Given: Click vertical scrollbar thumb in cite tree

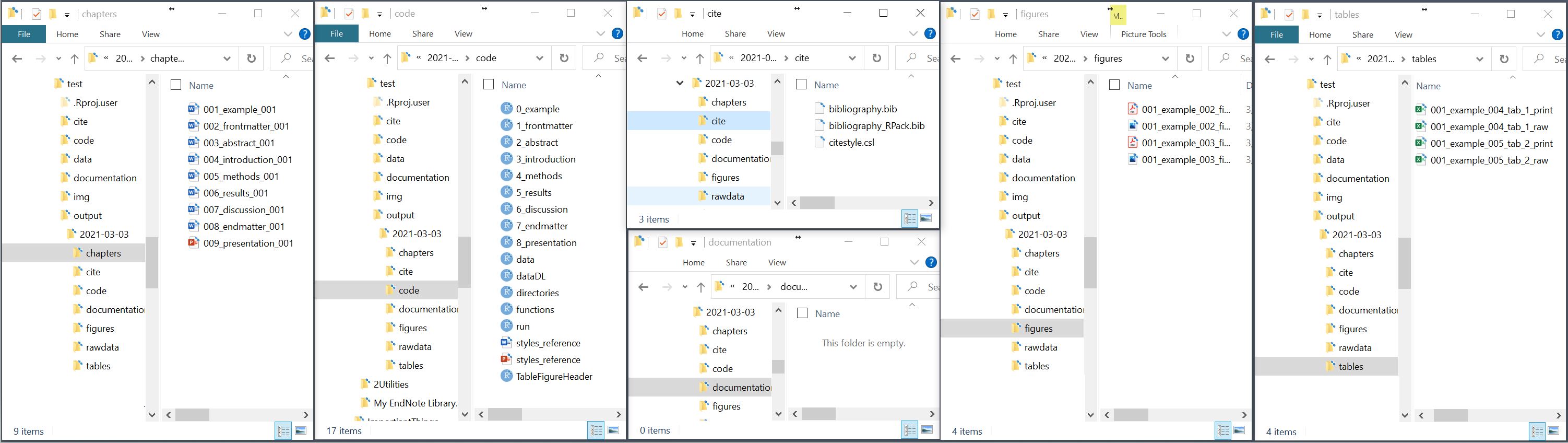Looking at the screenshot, I should point(777,148).
